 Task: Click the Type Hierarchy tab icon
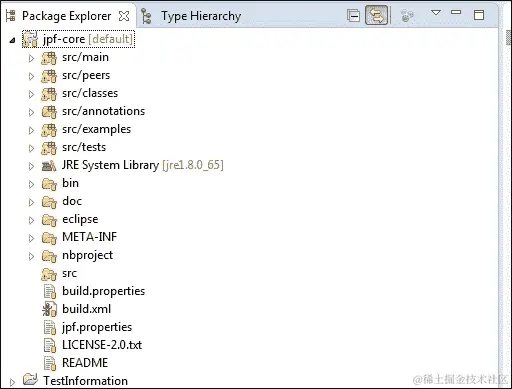146,16
